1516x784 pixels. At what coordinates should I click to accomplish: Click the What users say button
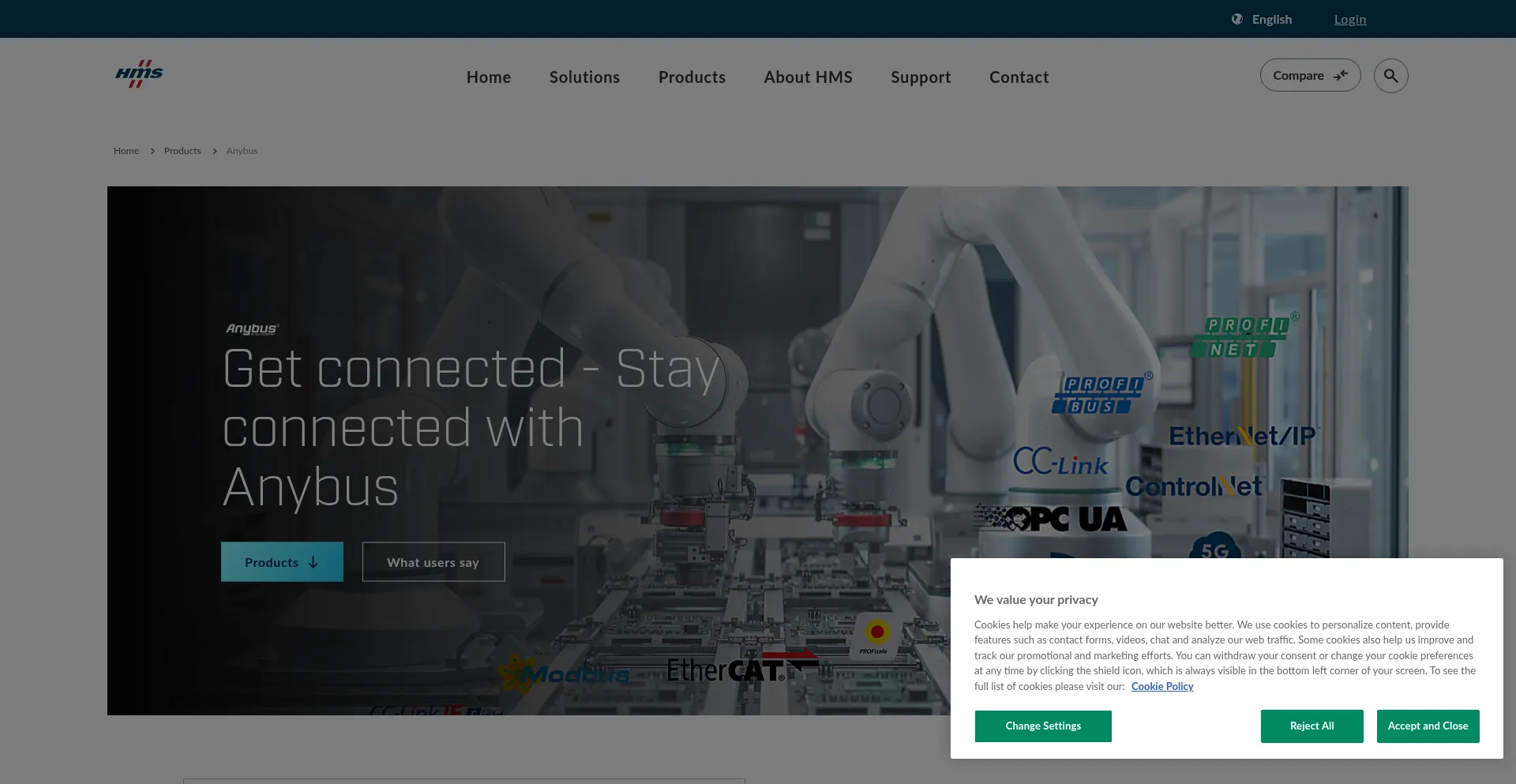pyautogui.click(x=433, y=561)
